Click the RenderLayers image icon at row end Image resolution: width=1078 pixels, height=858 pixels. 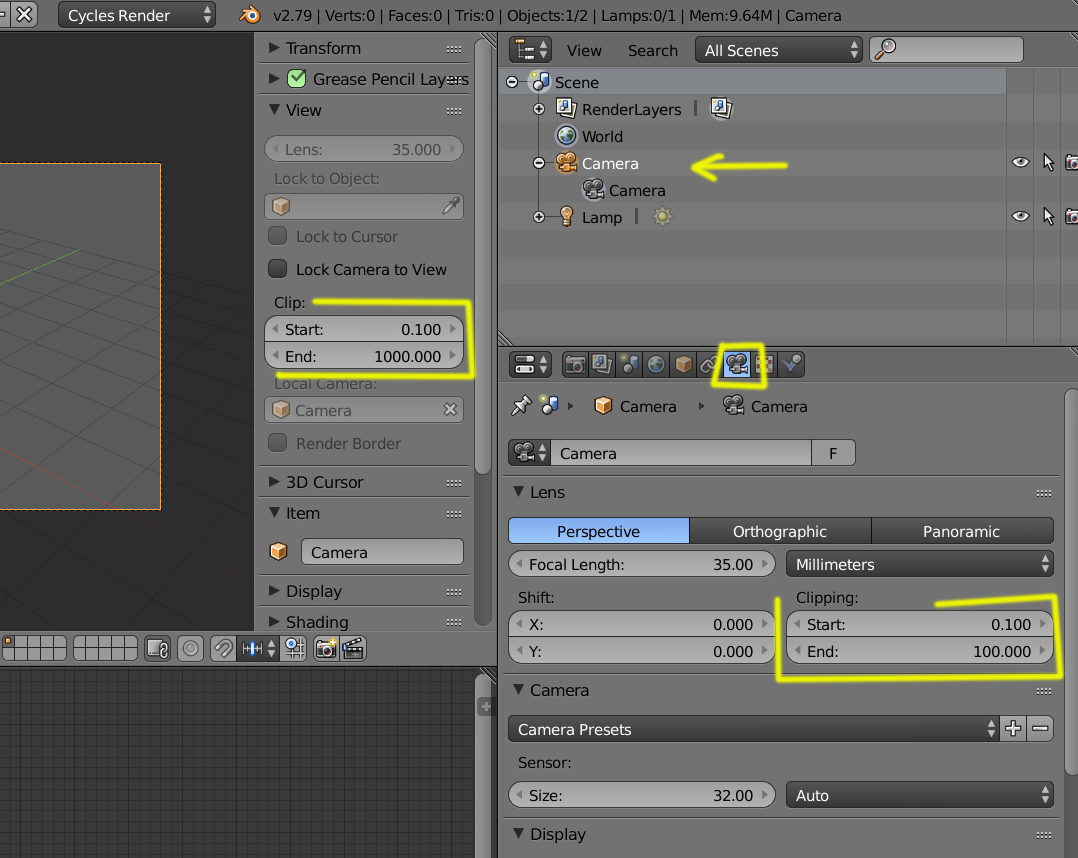point(720,109)
